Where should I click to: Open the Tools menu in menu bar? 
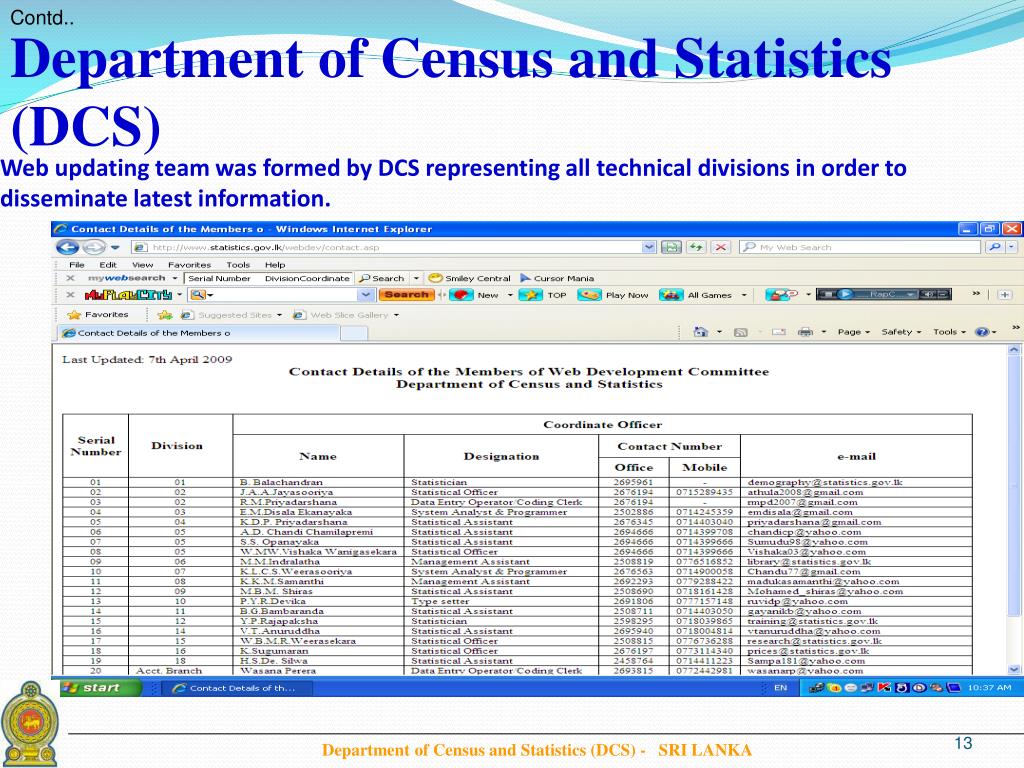(238, 265)
